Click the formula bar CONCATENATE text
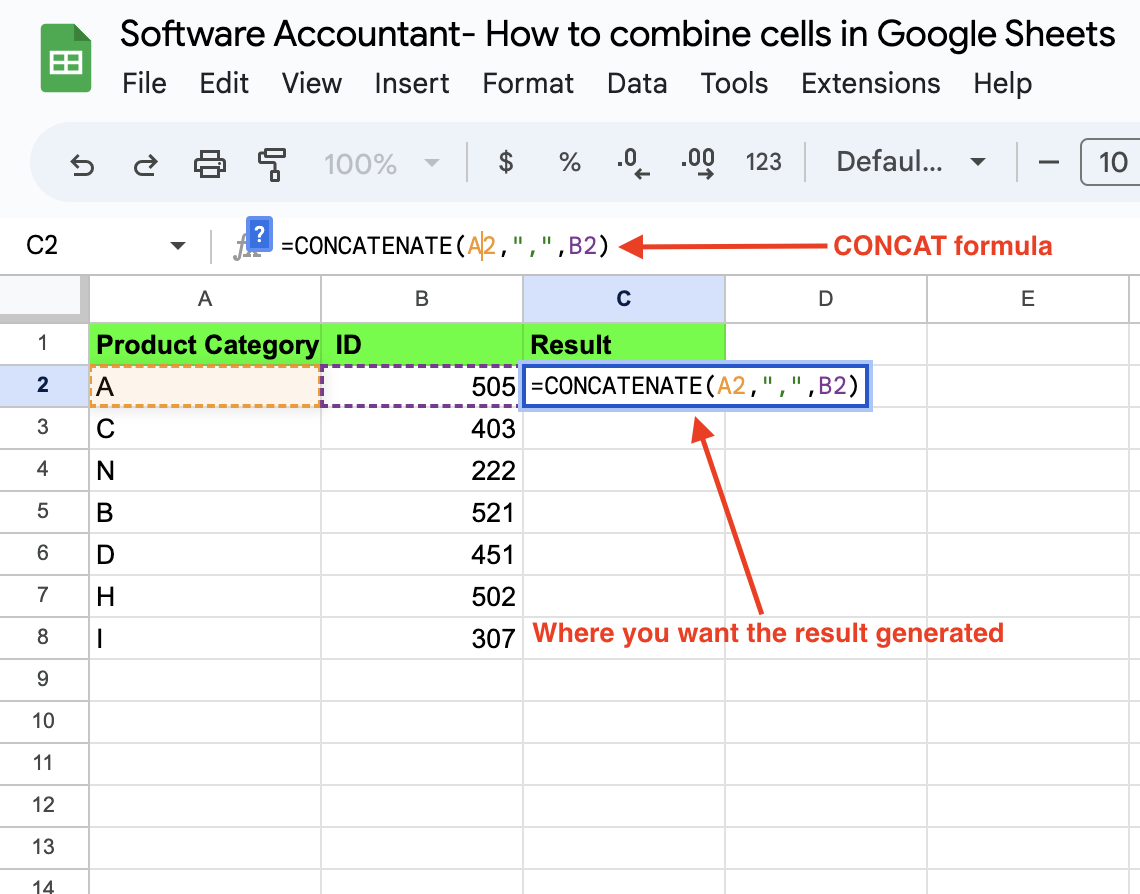 click(443, 246)
